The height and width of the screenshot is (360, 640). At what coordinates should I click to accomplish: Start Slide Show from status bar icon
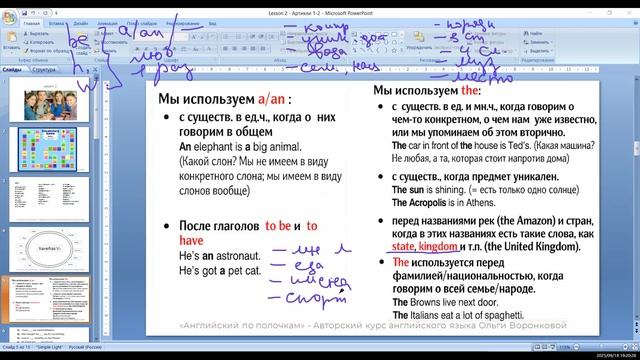[x=553, y=347]
